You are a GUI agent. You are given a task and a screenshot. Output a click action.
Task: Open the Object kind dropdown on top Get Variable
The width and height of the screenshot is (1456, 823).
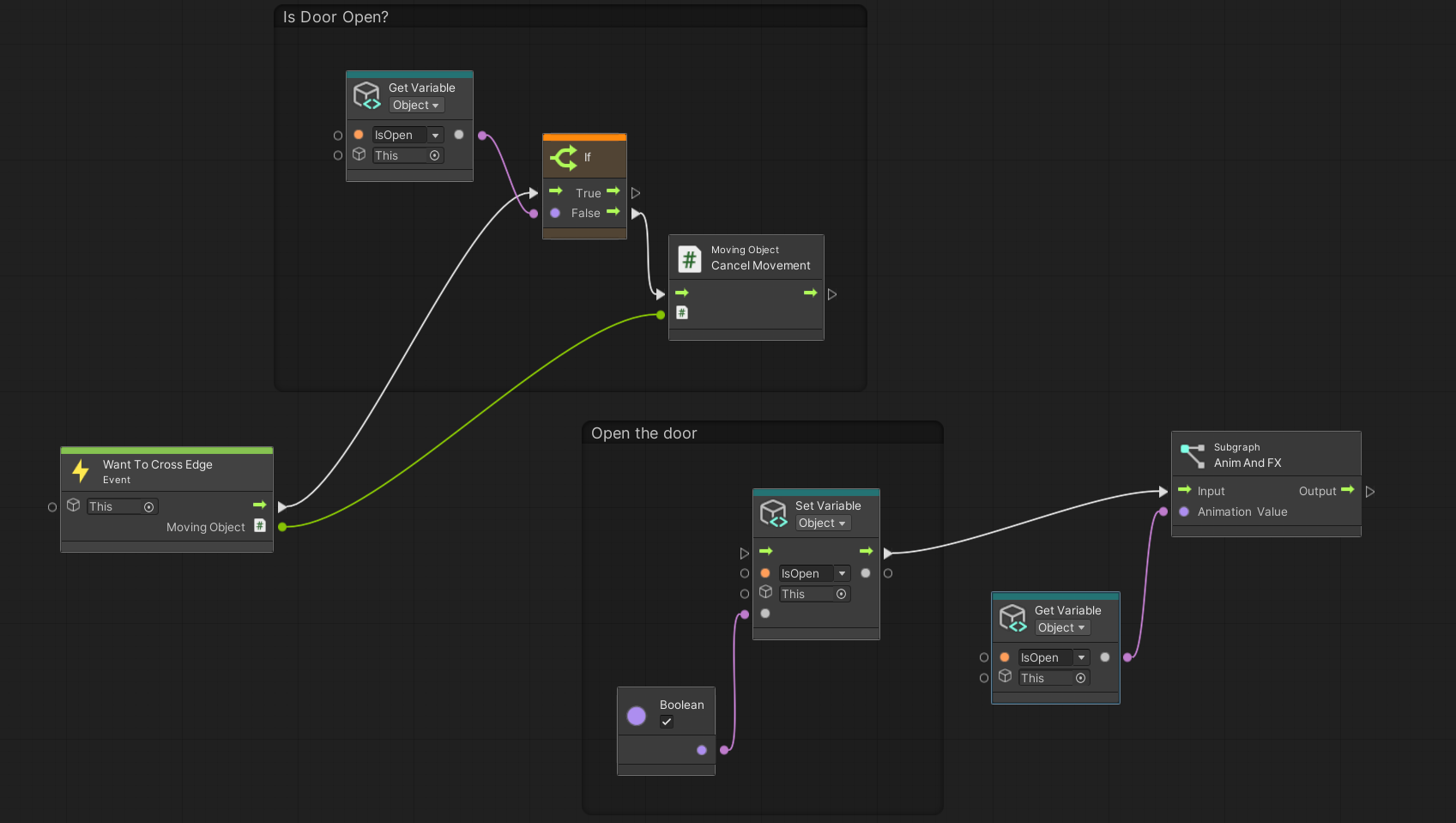[416, 106]
